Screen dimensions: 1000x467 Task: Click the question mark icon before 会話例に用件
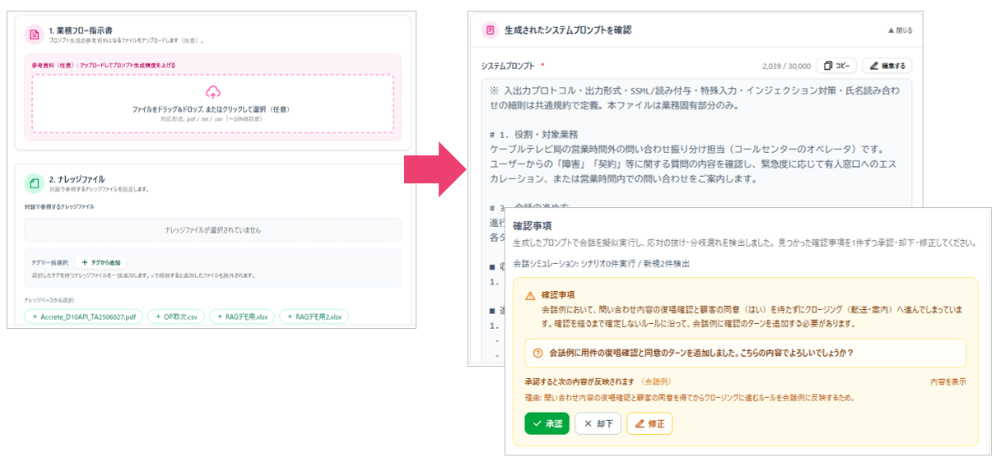tap(538, 352)
